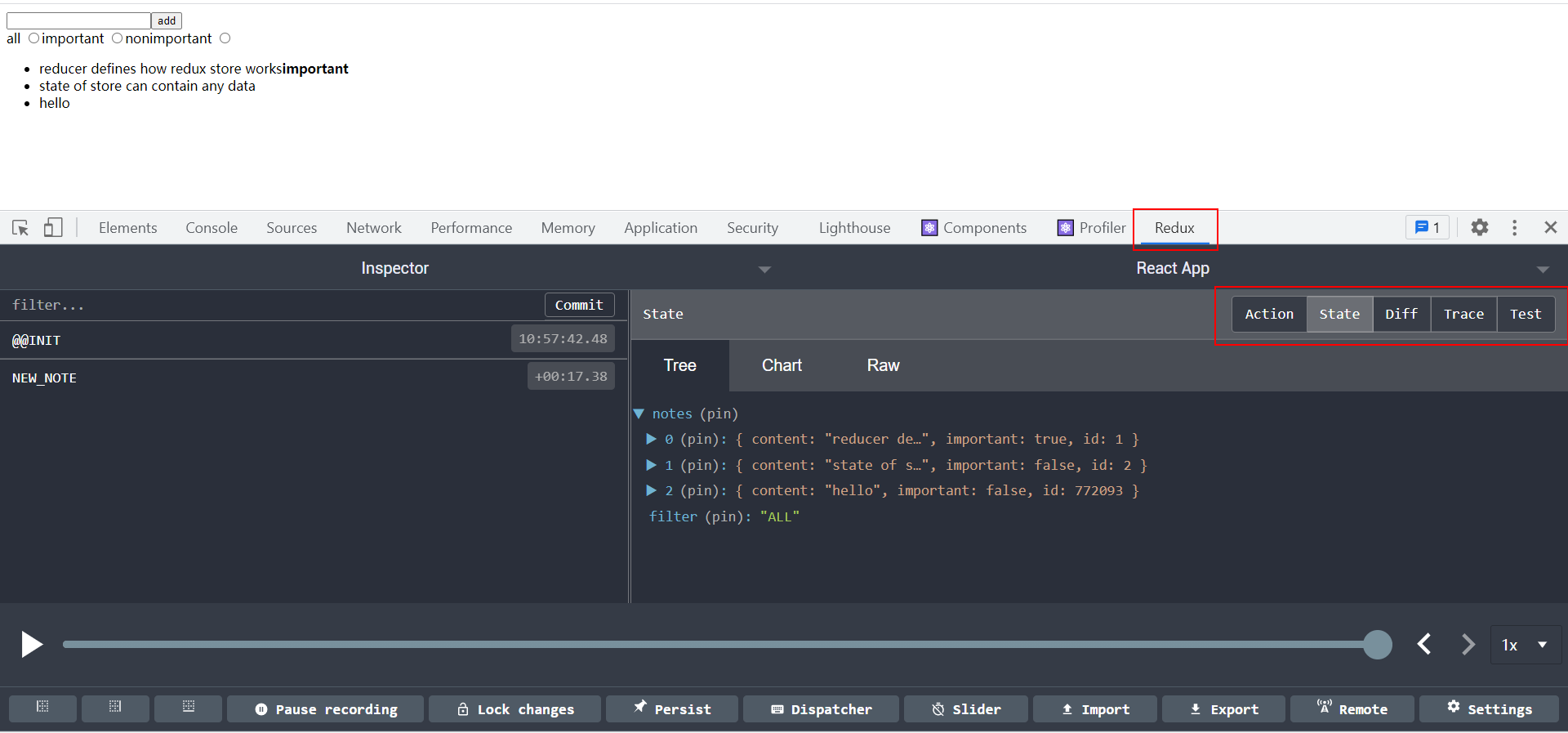1568x733 pixels.
Task: Open the Memory DevTools tab
Action: tap(568, 228)
